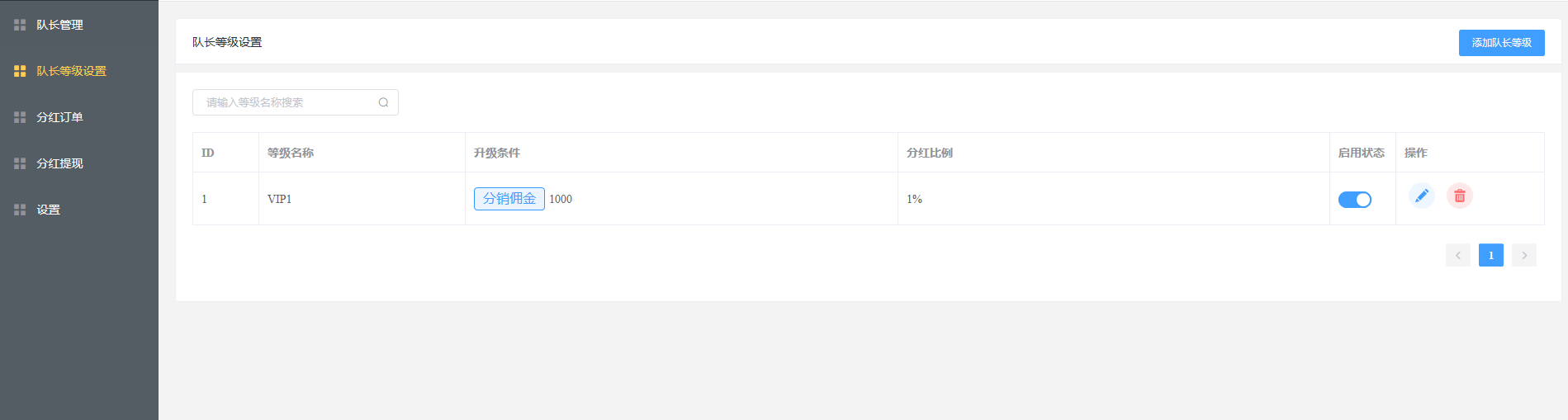Select page 1 in pagination

(1490, 256)
